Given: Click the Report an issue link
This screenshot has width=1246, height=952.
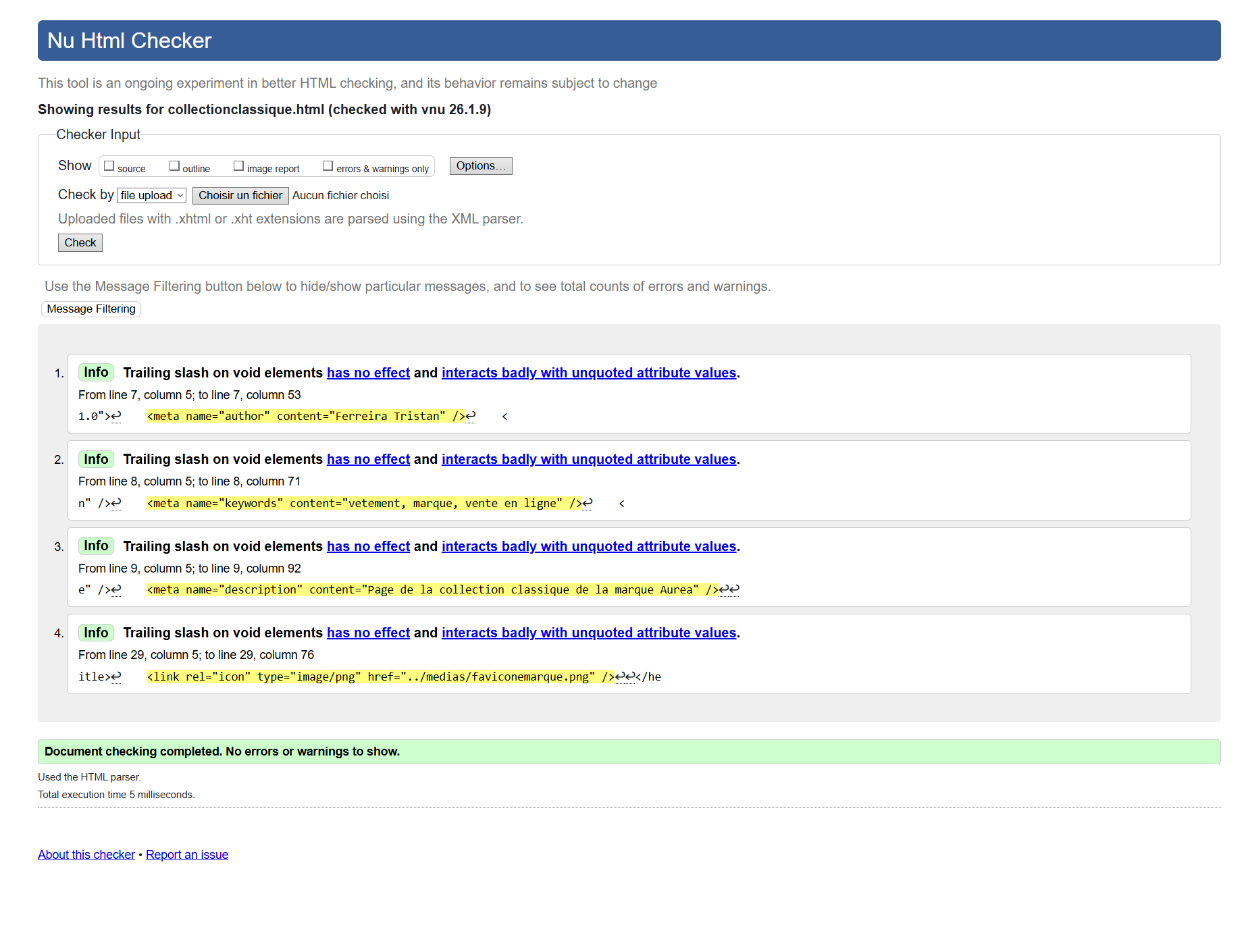Looking at the screenshot, I should point(187,855).
